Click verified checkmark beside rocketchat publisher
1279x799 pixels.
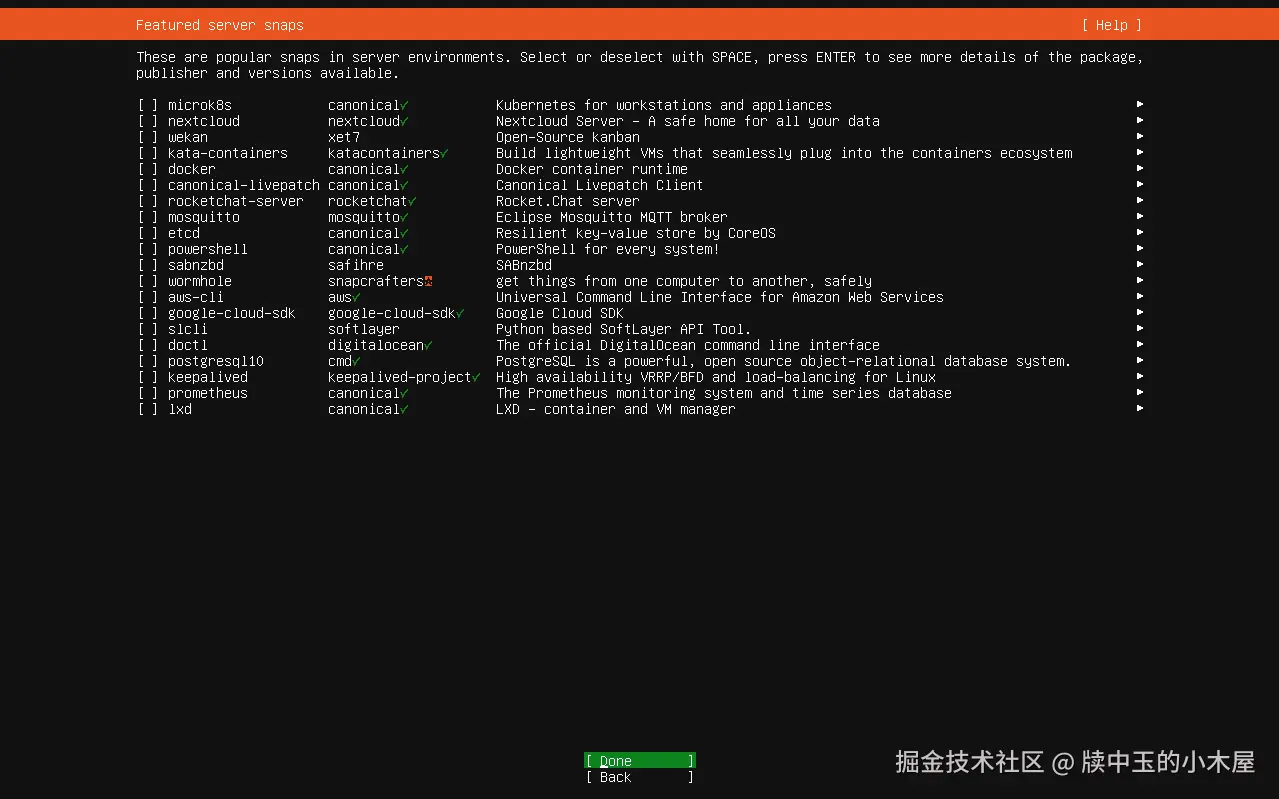[x=412, y=201]
